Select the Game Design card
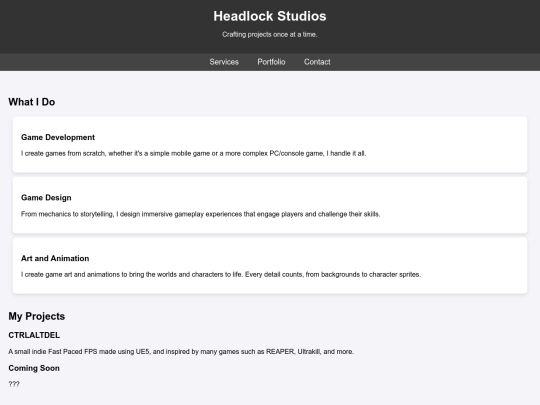The width and height of the screenshot is (540, 405). [x=270, y=205]
